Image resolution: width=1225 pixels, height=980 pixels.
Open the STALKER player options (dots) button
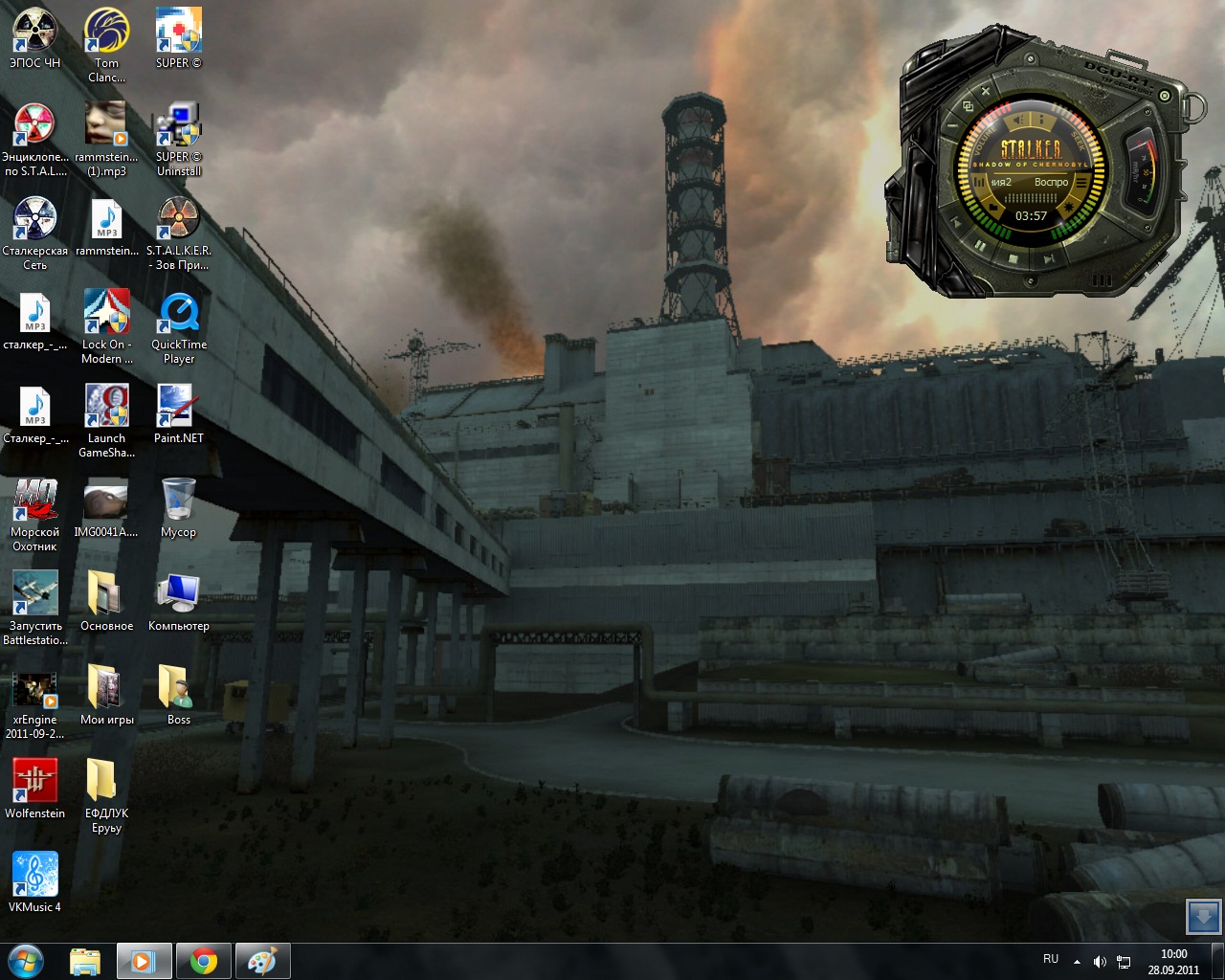click(1041, 120)
